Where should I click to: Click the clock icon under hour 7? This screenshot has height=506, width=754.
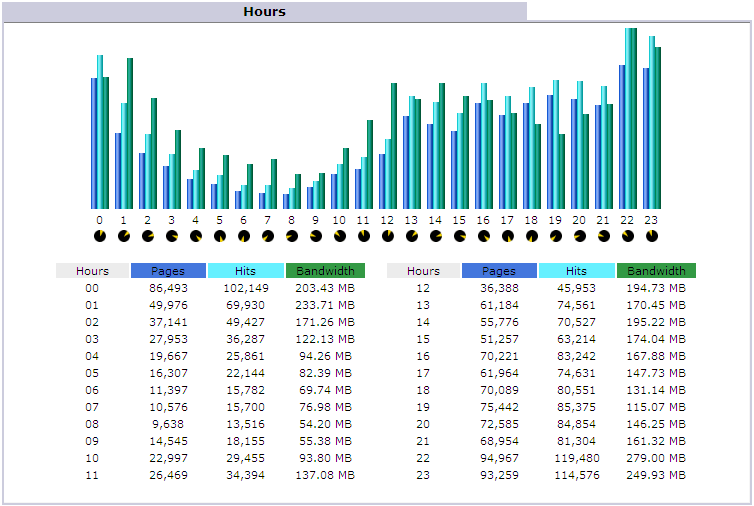[268, 236]
